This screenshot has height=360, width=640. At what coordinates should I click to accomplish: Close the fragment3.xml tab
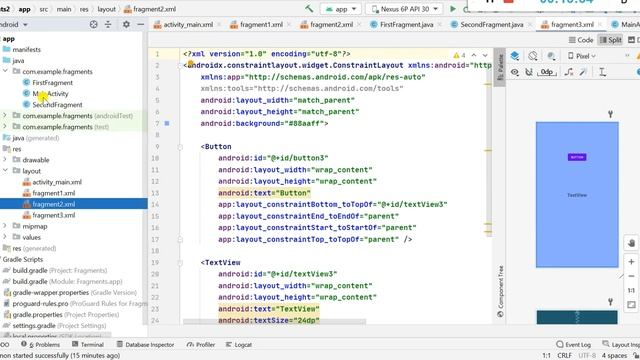pyautogui.click(x=600, y=25)
